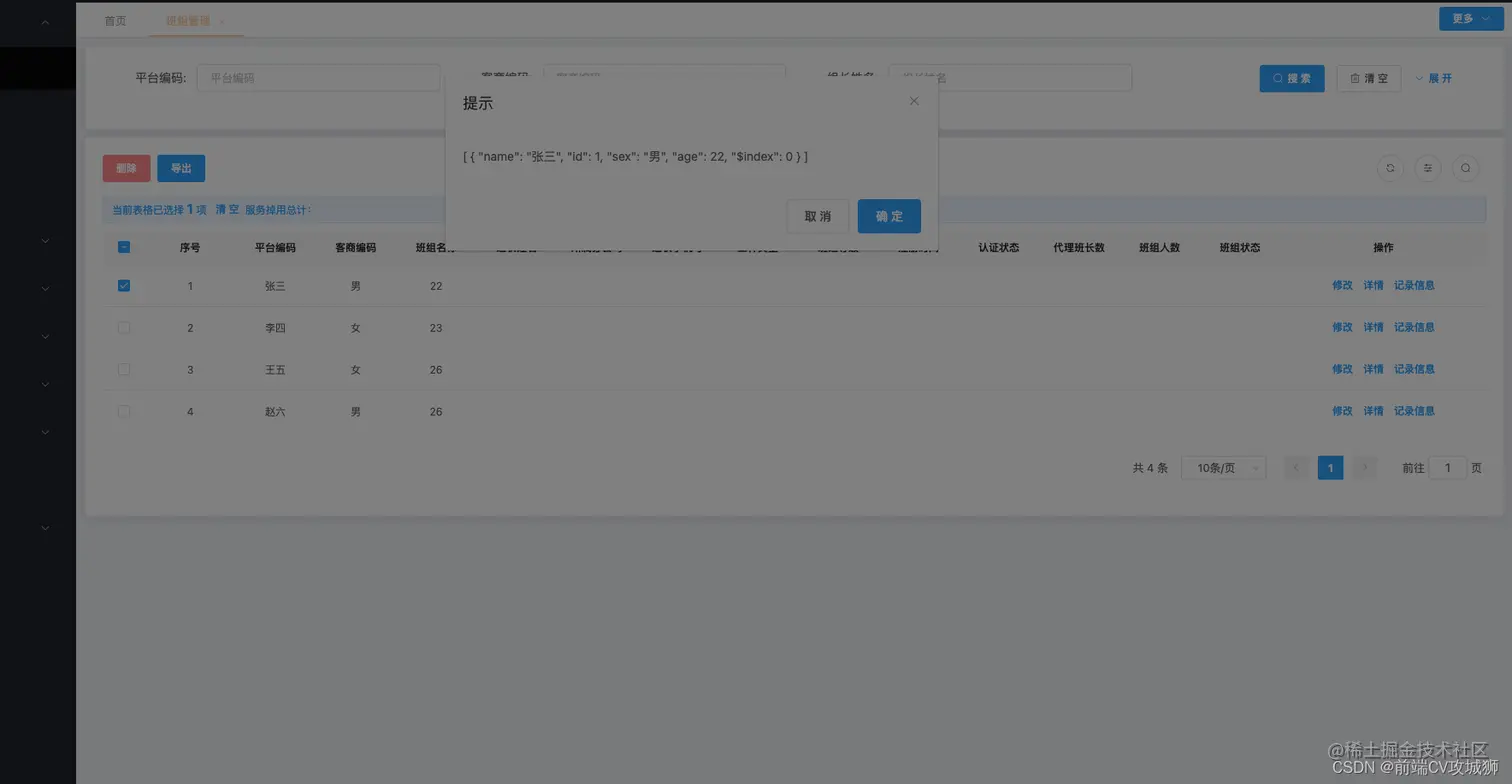Click the 操作 column header
The image size is (1512, 784).
1383,248
